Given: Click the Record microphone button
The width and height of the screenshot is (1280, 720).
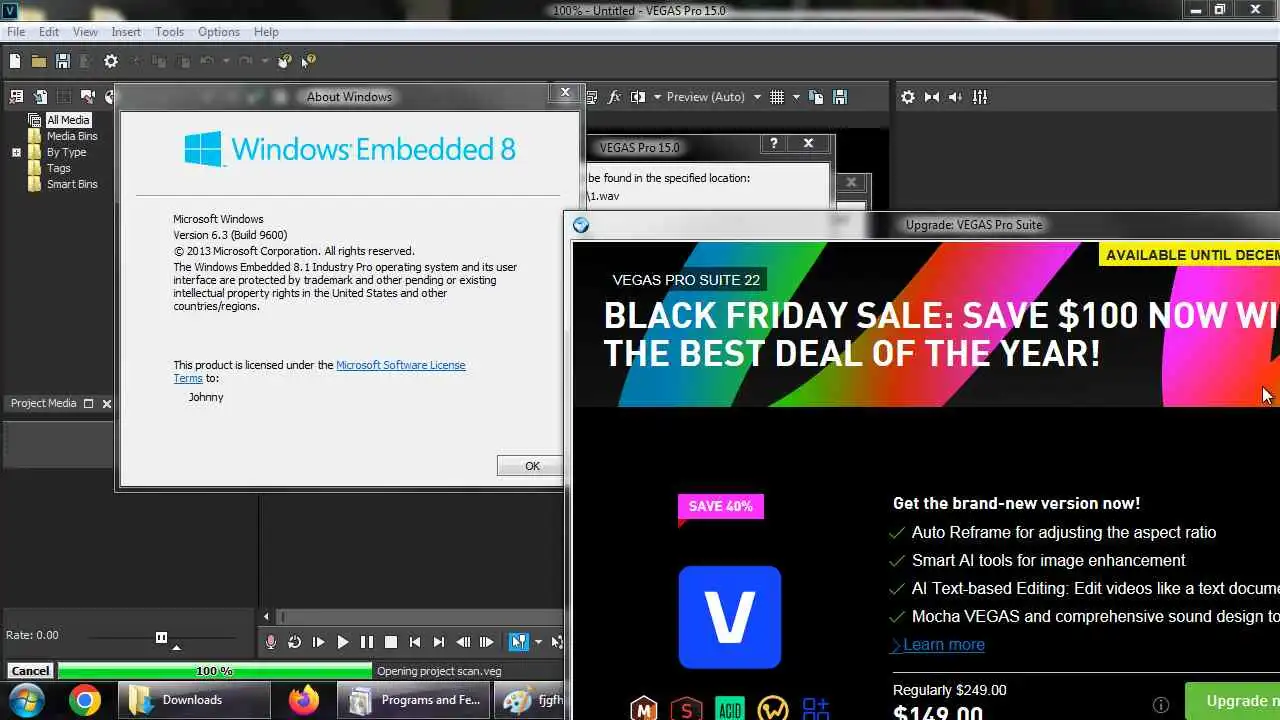Looking at the screenshot, I should click(x=270, y=642).
